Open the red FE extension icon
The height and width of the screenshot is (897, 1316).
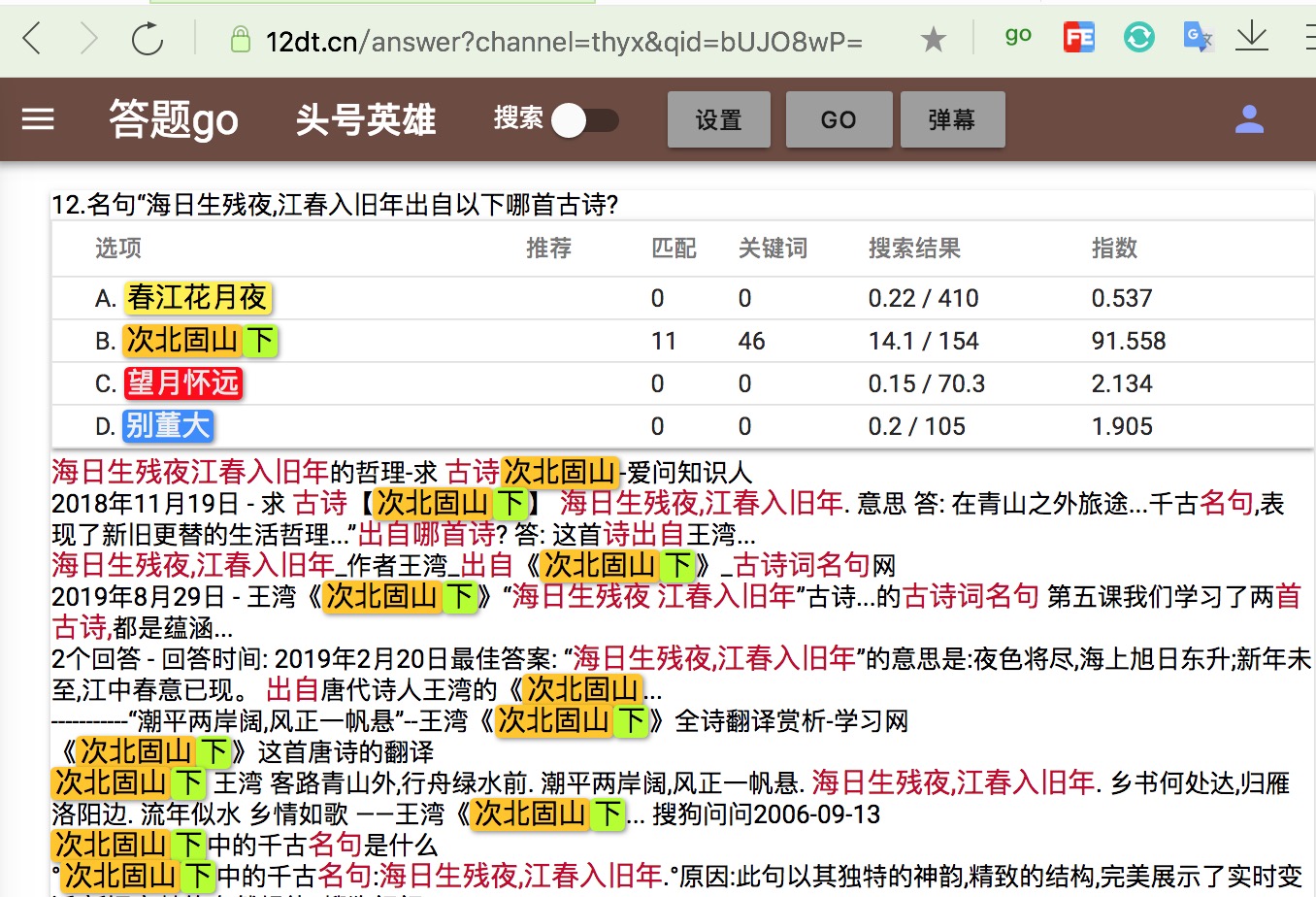(x=1078, y=37)
